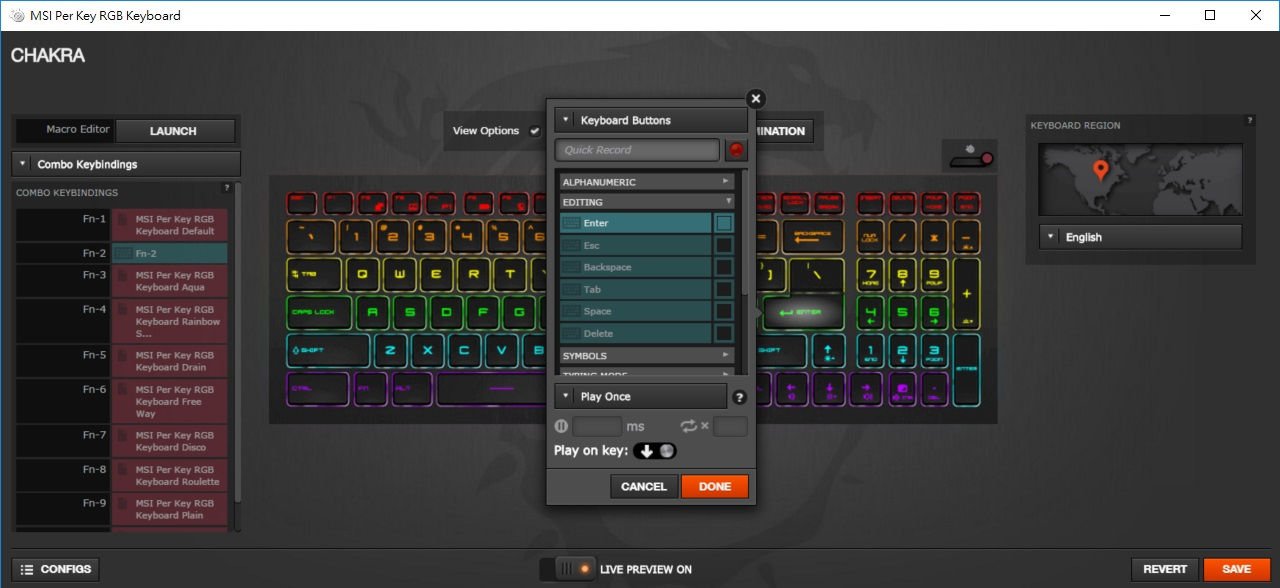The width and height of the screenshot is (1280, 588).
Task: Open the Play Once playback dropdown
Action: coord(640,397)
